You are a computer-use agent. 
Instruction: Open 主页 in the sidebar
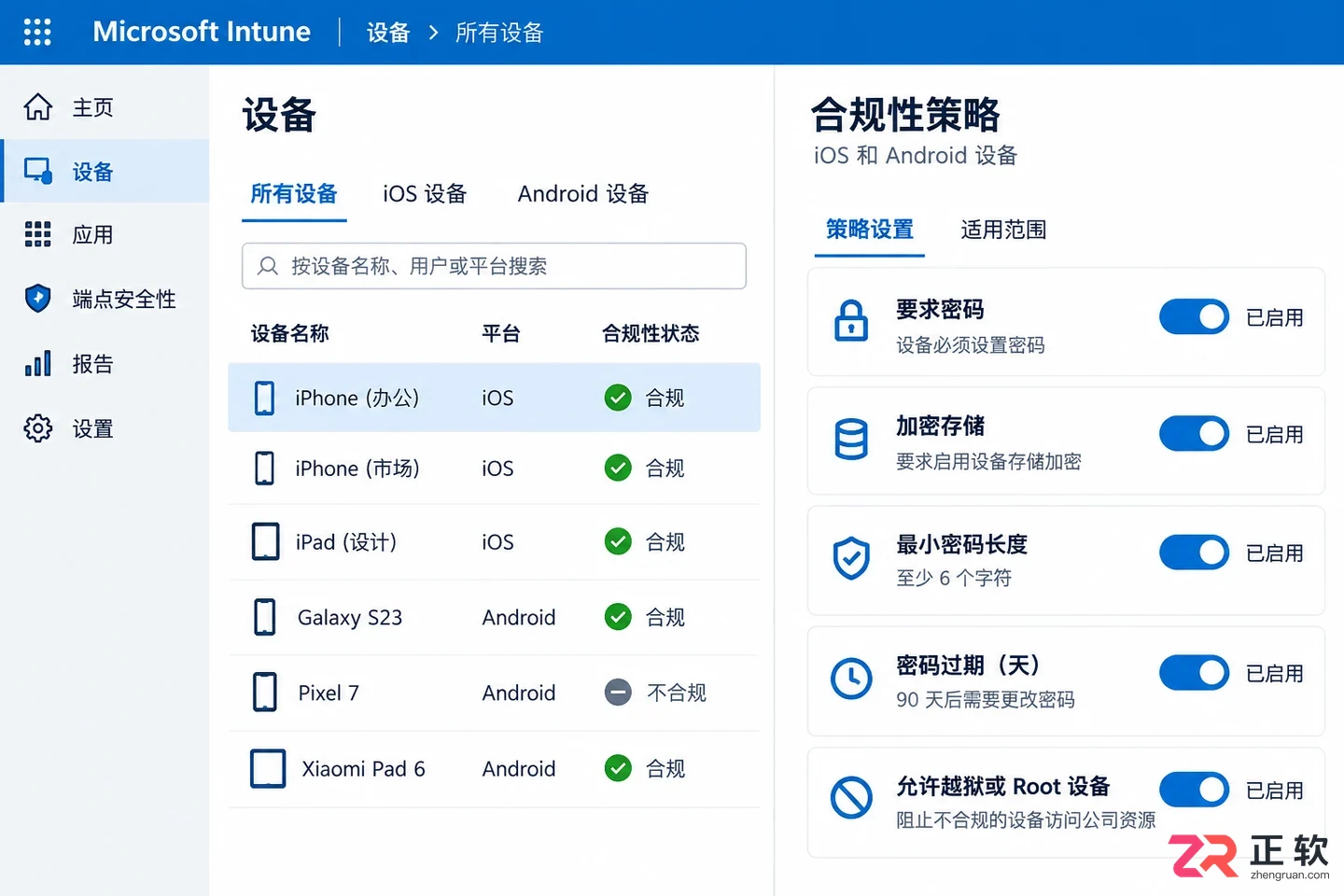point(105,107)
